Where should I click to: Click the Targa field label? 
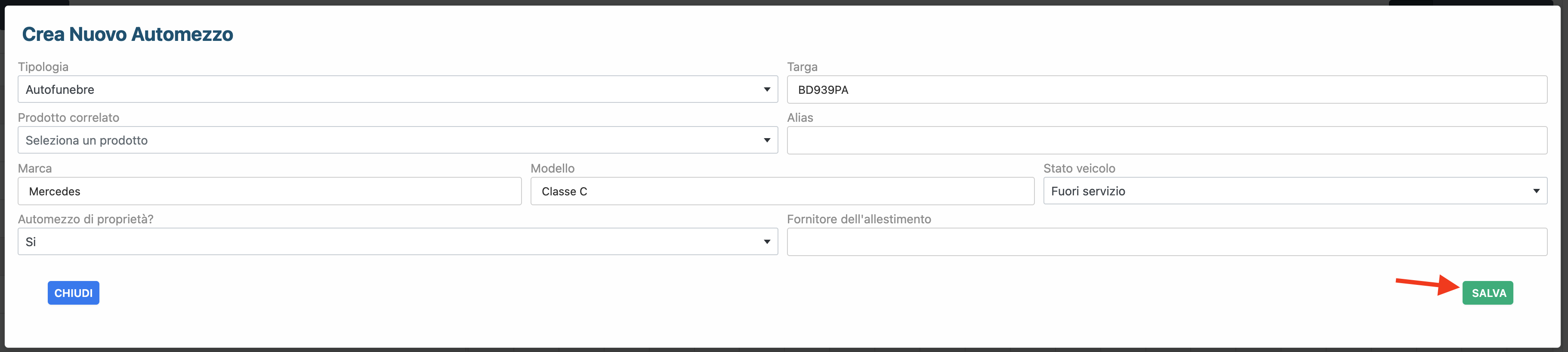pos(802,67)
